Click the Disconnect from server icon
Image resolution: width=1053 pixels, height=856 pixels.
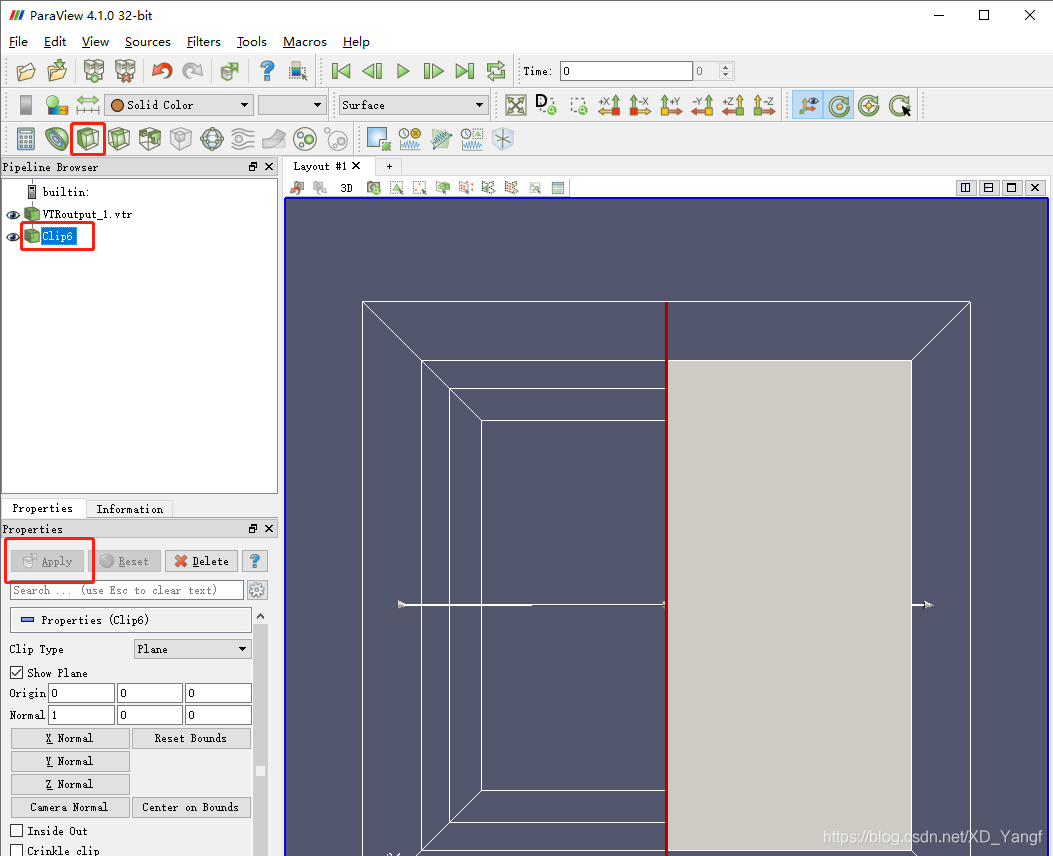point(124,71)
